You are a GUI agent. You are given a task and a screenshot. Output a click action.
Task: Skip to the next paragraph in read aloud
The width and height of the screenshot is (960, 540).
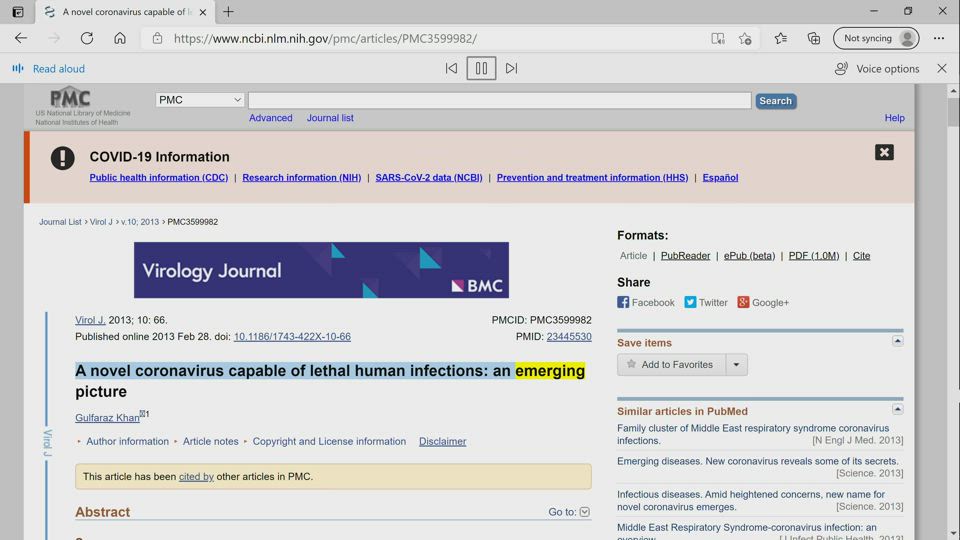pyautogui.click(x=511, y=68)
